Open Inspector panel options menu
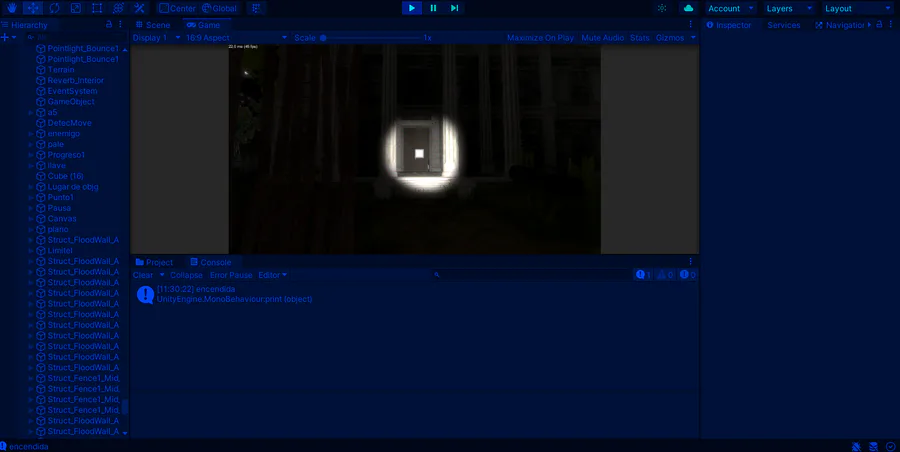Viewport: 900px width, 452px height. click(x=890, y=25)
